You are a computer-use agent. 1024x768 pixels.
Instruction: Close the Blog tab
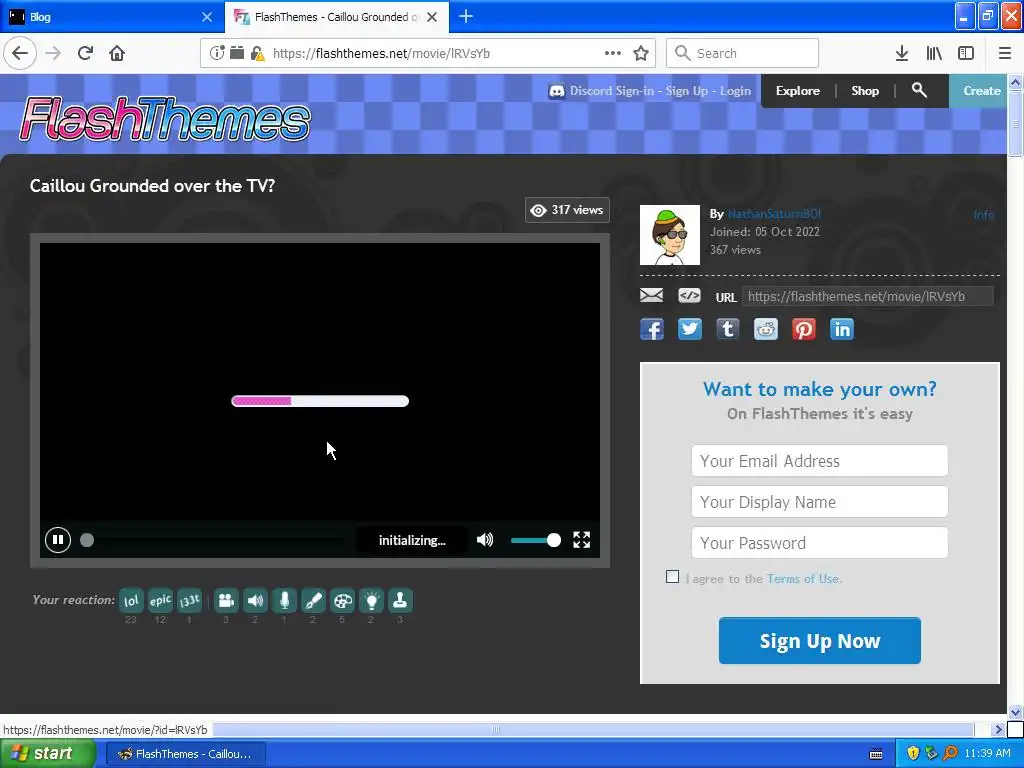click(x=206, y=17)
